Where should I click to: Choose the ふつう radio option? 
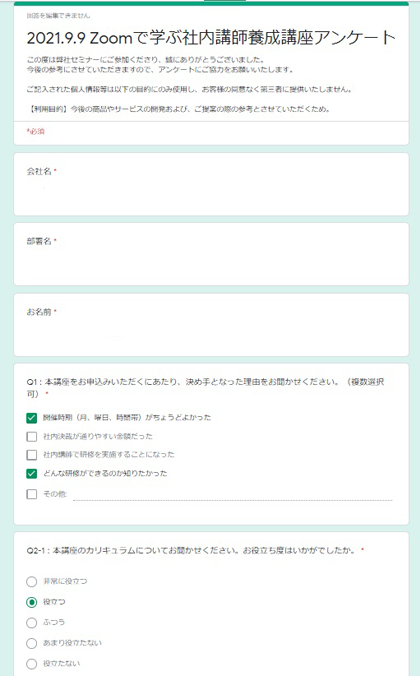[x=31, y=623]
